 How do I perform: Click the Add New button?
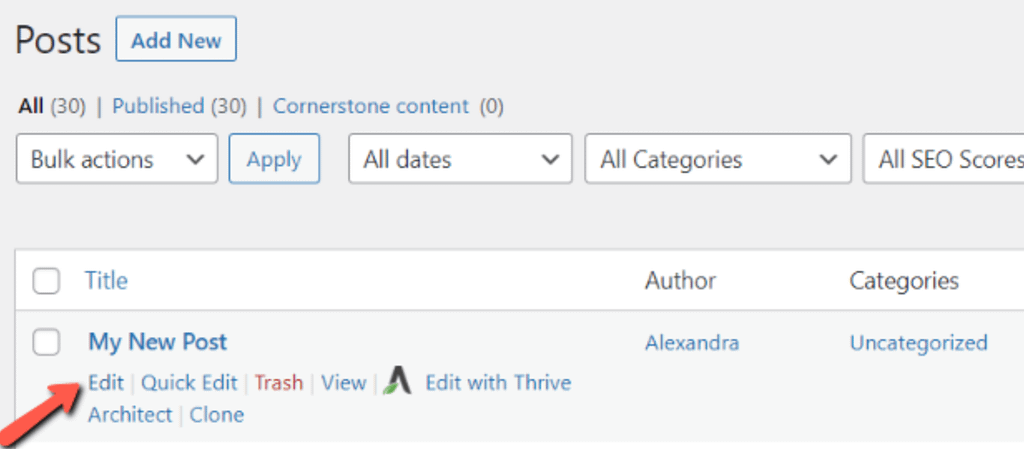(176, 40)
